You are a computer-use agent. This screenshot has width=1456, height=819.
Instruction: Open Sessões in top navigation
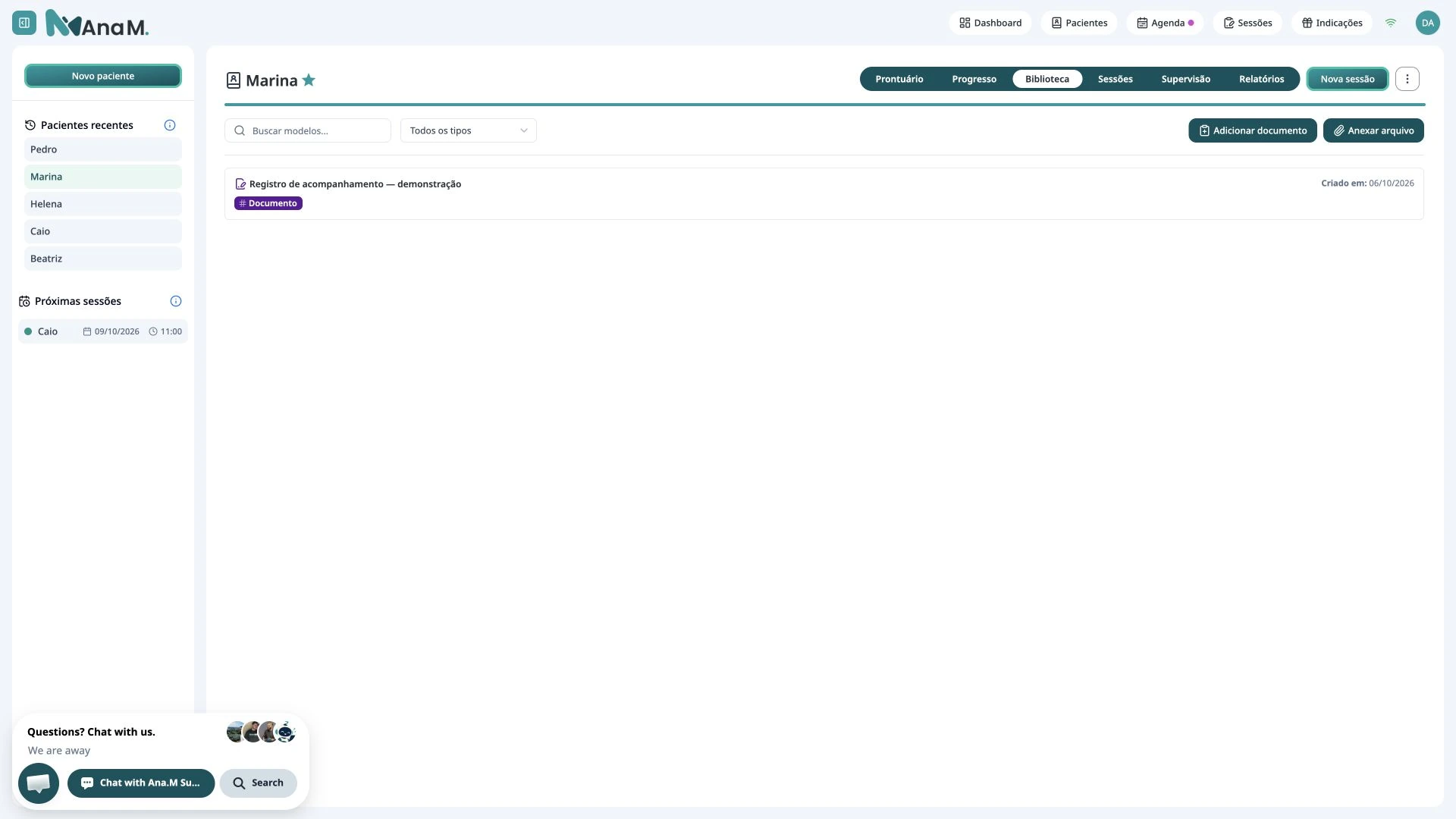[1247, 23]
